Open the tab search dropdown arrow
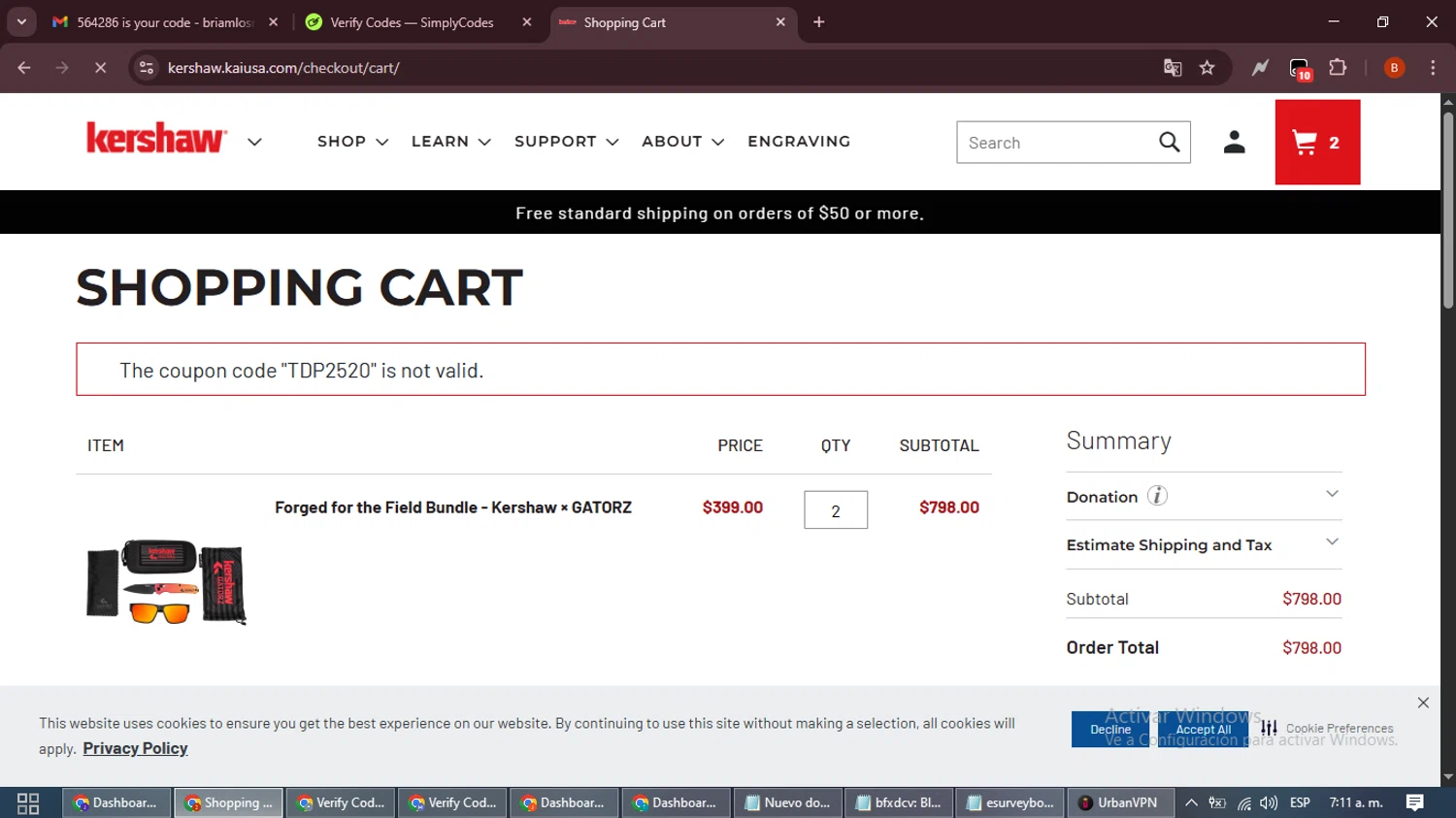This screenshot has width=1456, height=818. (x=21, y=22)
